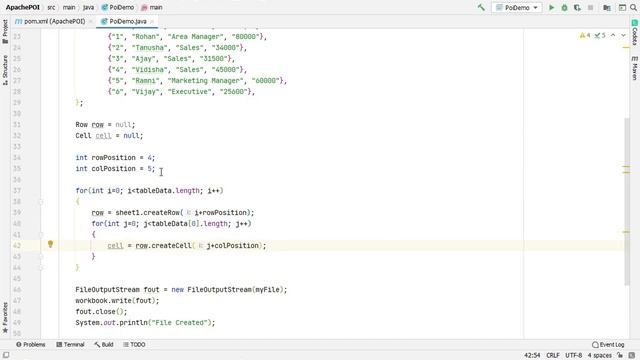Click the createCell method call
Screen dimensions: 640x360
click(x=171, y=246)
